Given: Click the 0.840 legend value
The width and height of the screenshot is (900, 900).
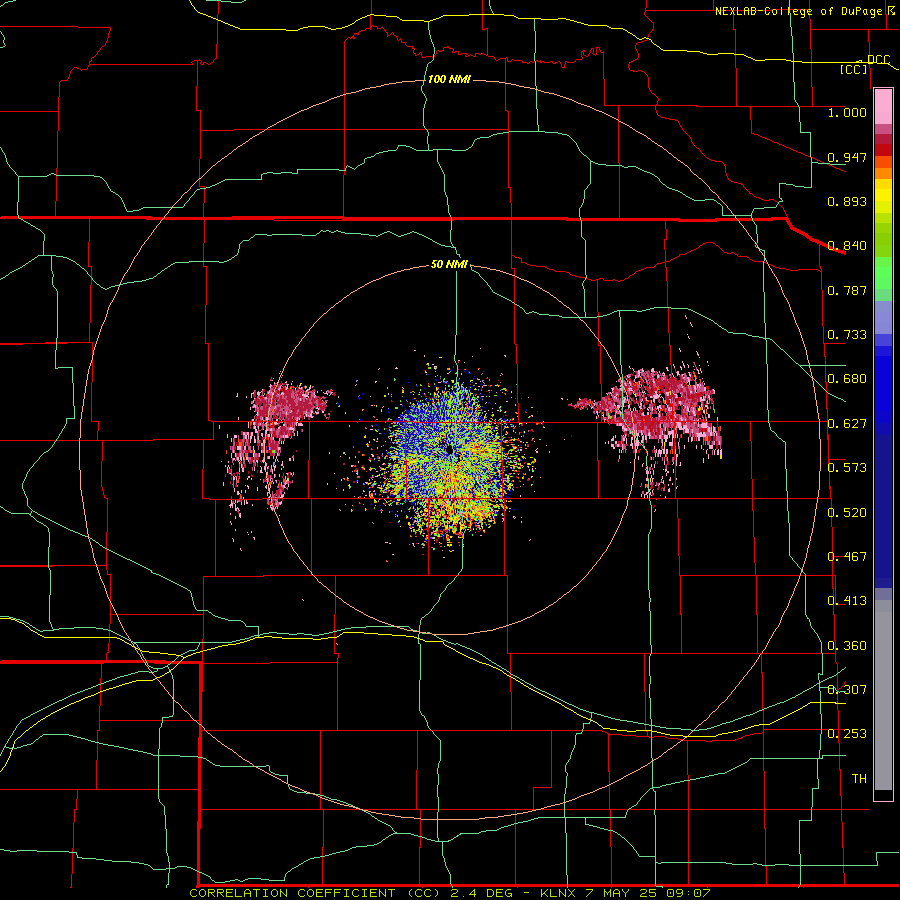Looking at the screenshot, I should coord(847,246).
